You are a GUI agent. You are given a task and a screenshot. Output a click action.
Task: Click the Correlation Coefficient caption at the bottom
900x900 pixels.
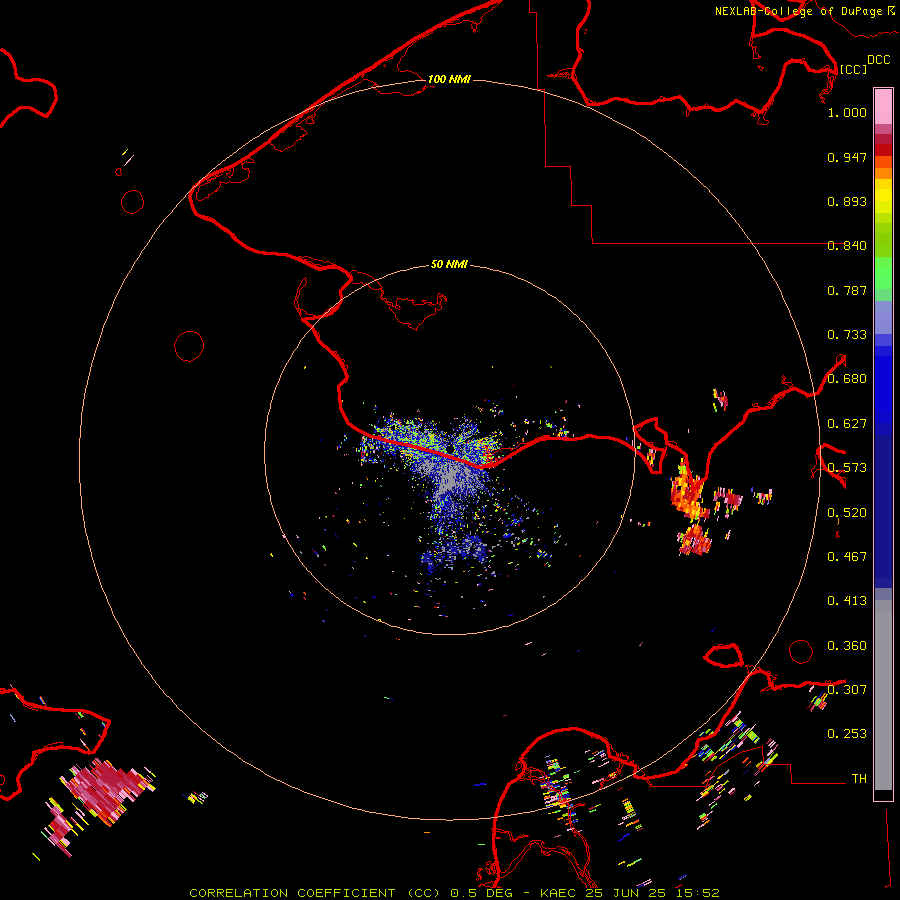point(454,893)
